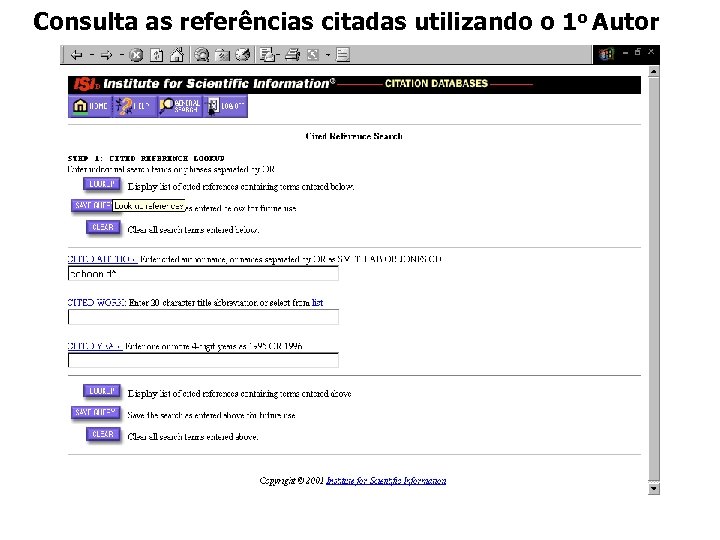720x540 pixels.
Task: Open the browser Search pane icon
Action: (x=202, y=55)
